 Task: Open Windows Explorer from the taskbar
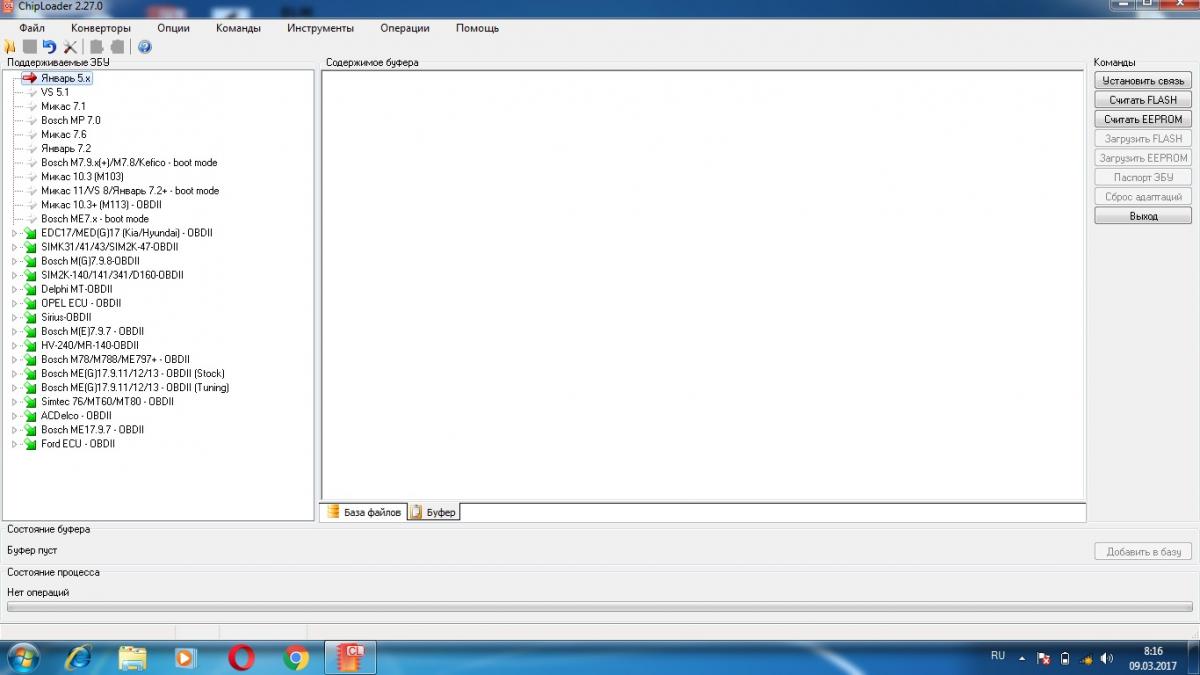(x=132, y=657)
